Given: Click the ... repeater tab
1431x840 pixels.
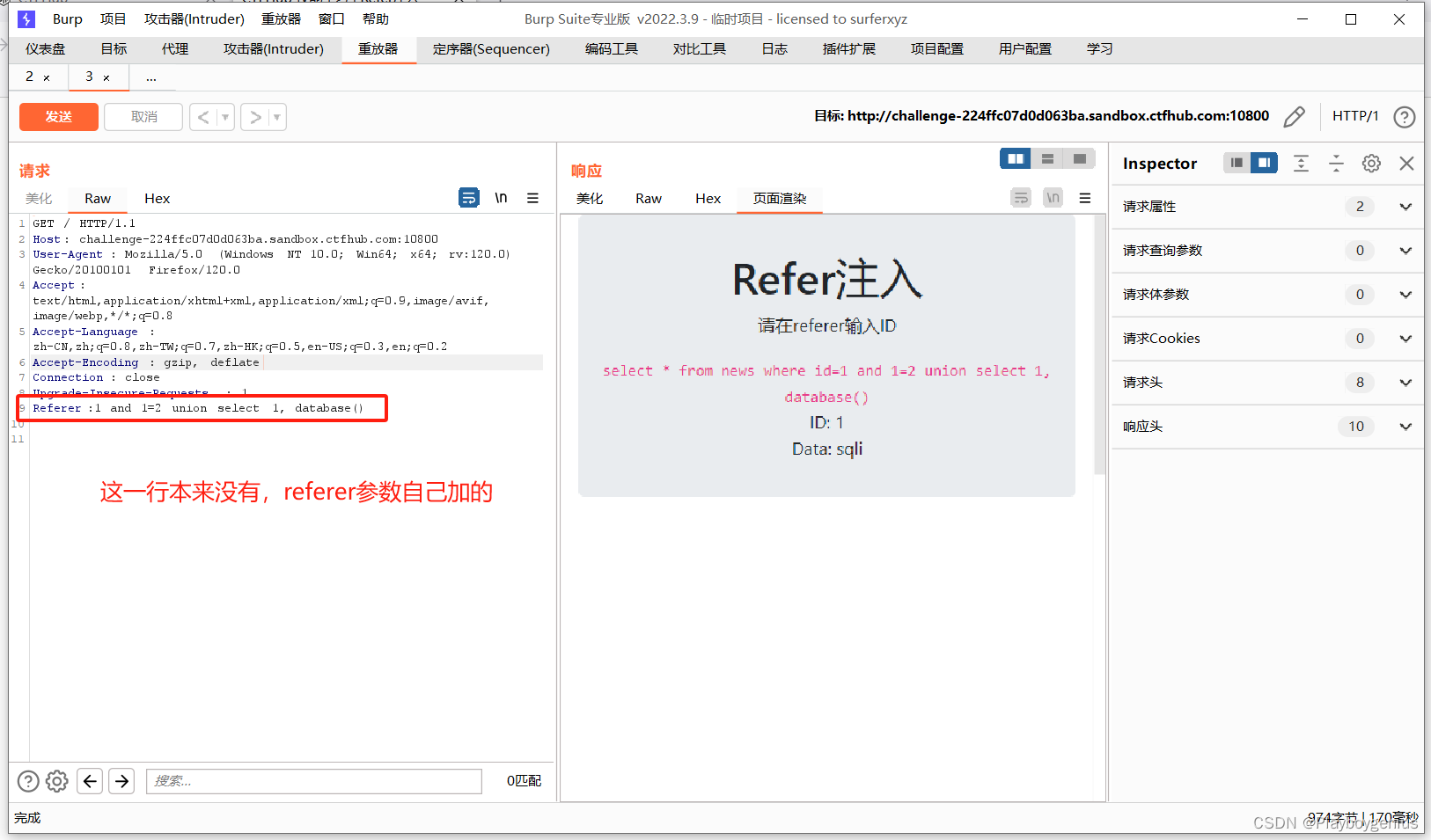Looking at the screenshot, I should [151, 77].
